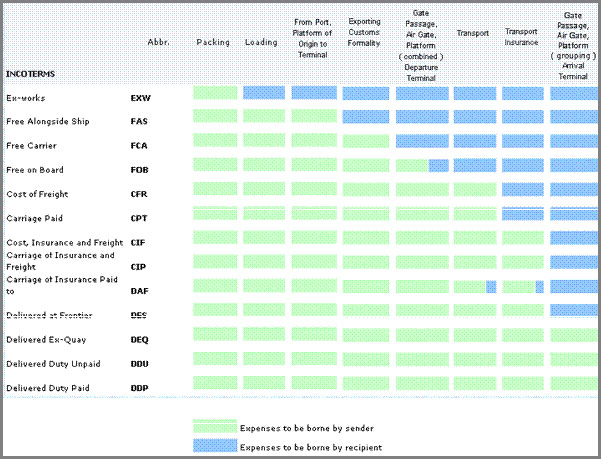
Task: Click the green sender expenses legend swatch
Action: pos(215,427)
